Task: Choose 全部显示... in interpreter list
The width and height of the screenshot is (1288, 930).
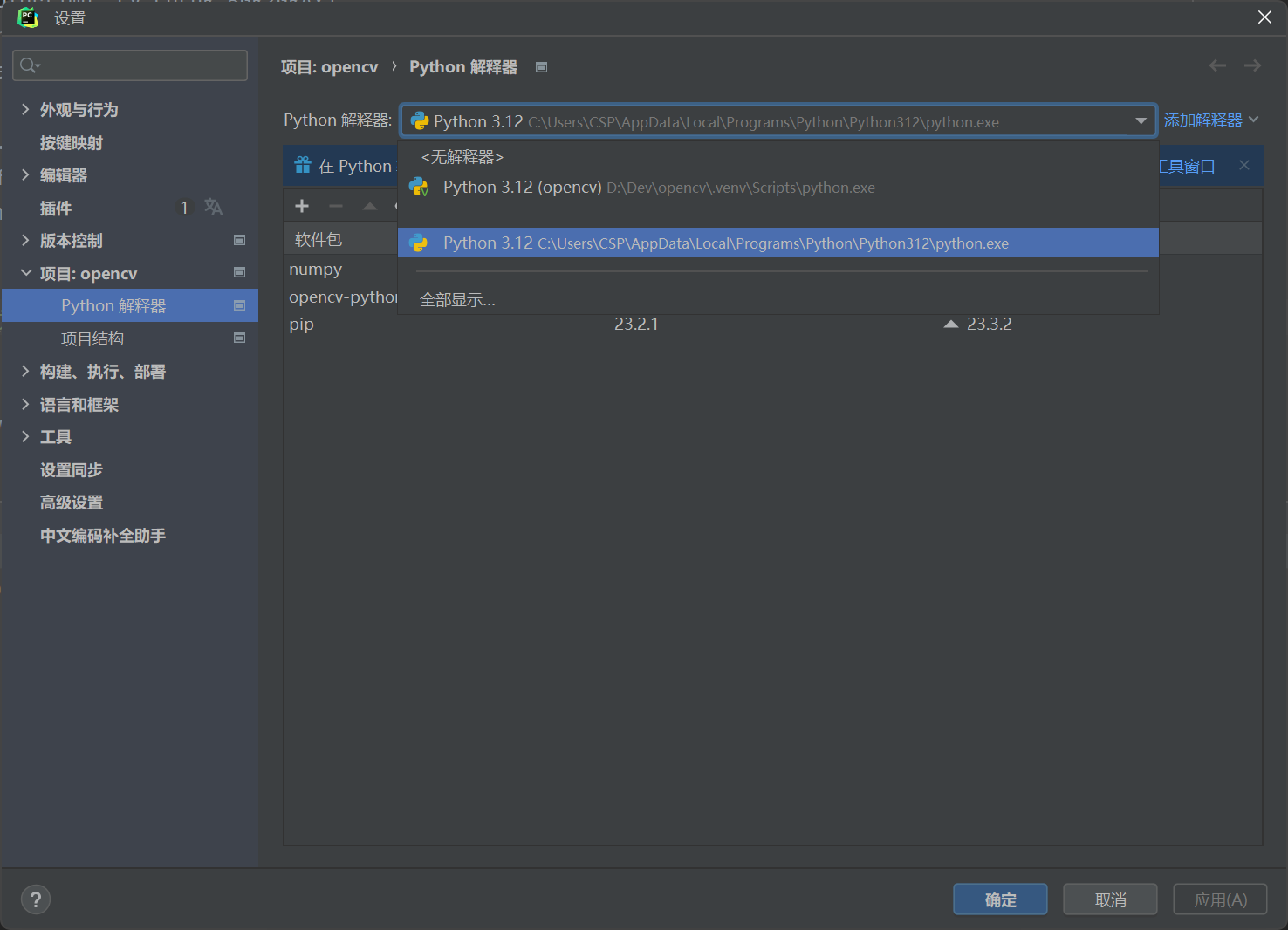Action: 778,299
